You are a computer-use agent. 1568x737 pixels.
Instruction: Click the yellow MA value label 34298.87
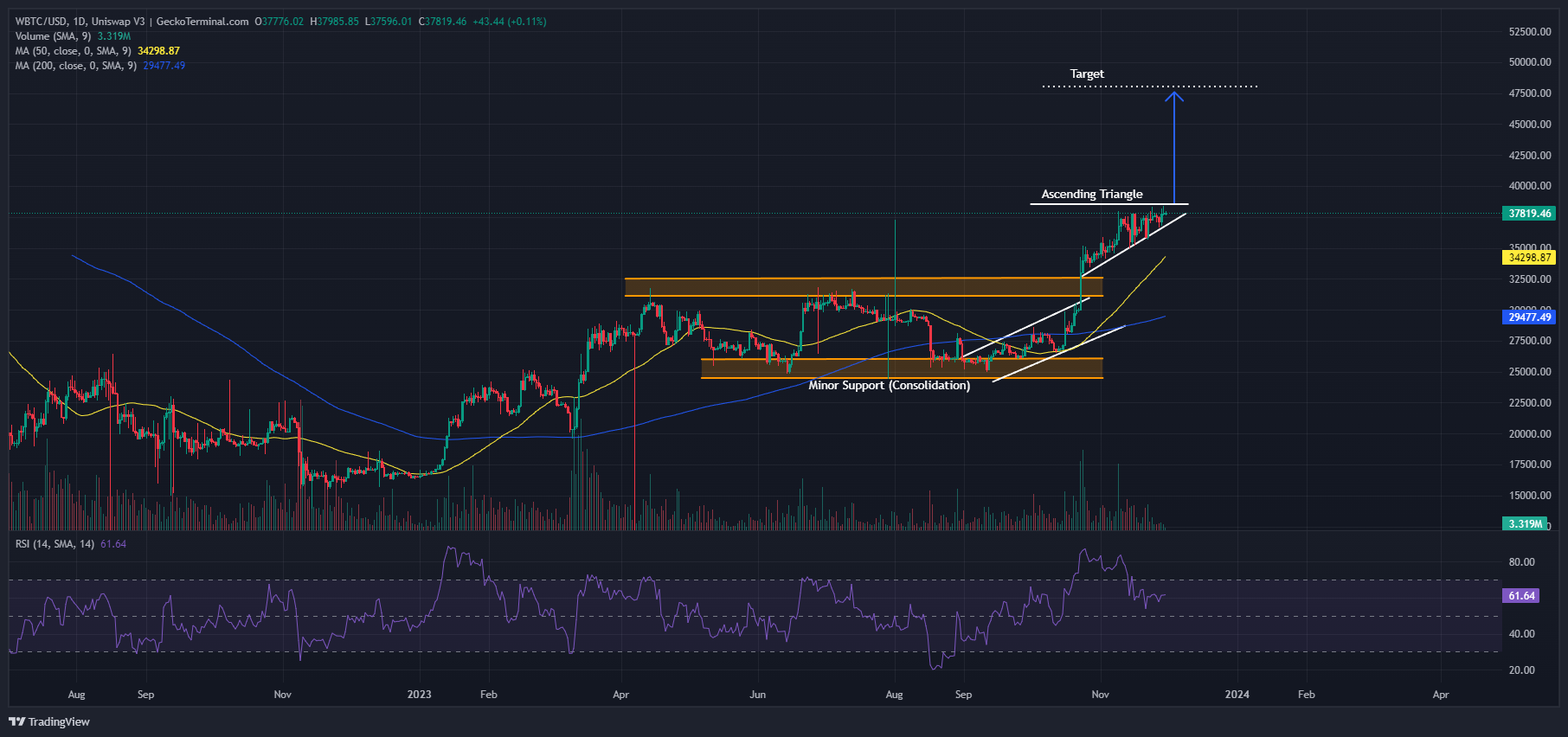(1530, 258)
